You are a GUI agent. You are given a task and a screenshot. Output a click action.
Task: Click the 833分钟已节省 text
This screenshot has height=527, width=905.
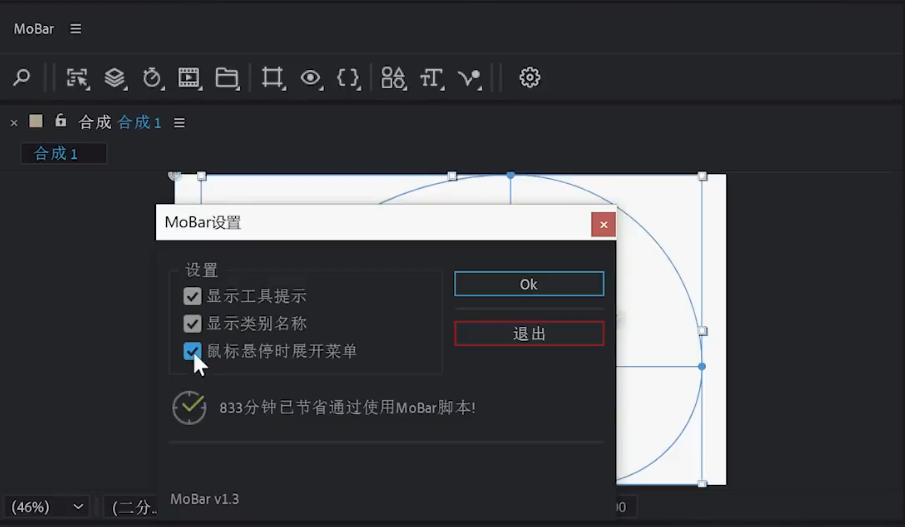click(x=347, y=408)
